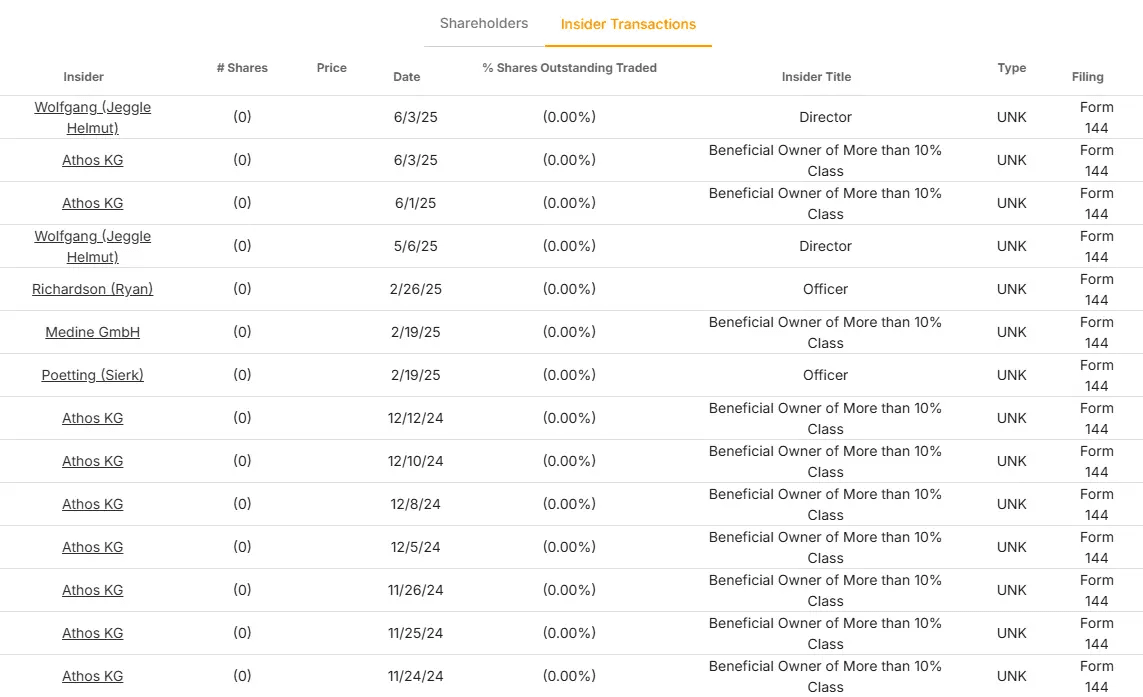Select the Insider Transactions tab
The image size is (1143, 697).
pyautogui.click(x=628, y=24)
